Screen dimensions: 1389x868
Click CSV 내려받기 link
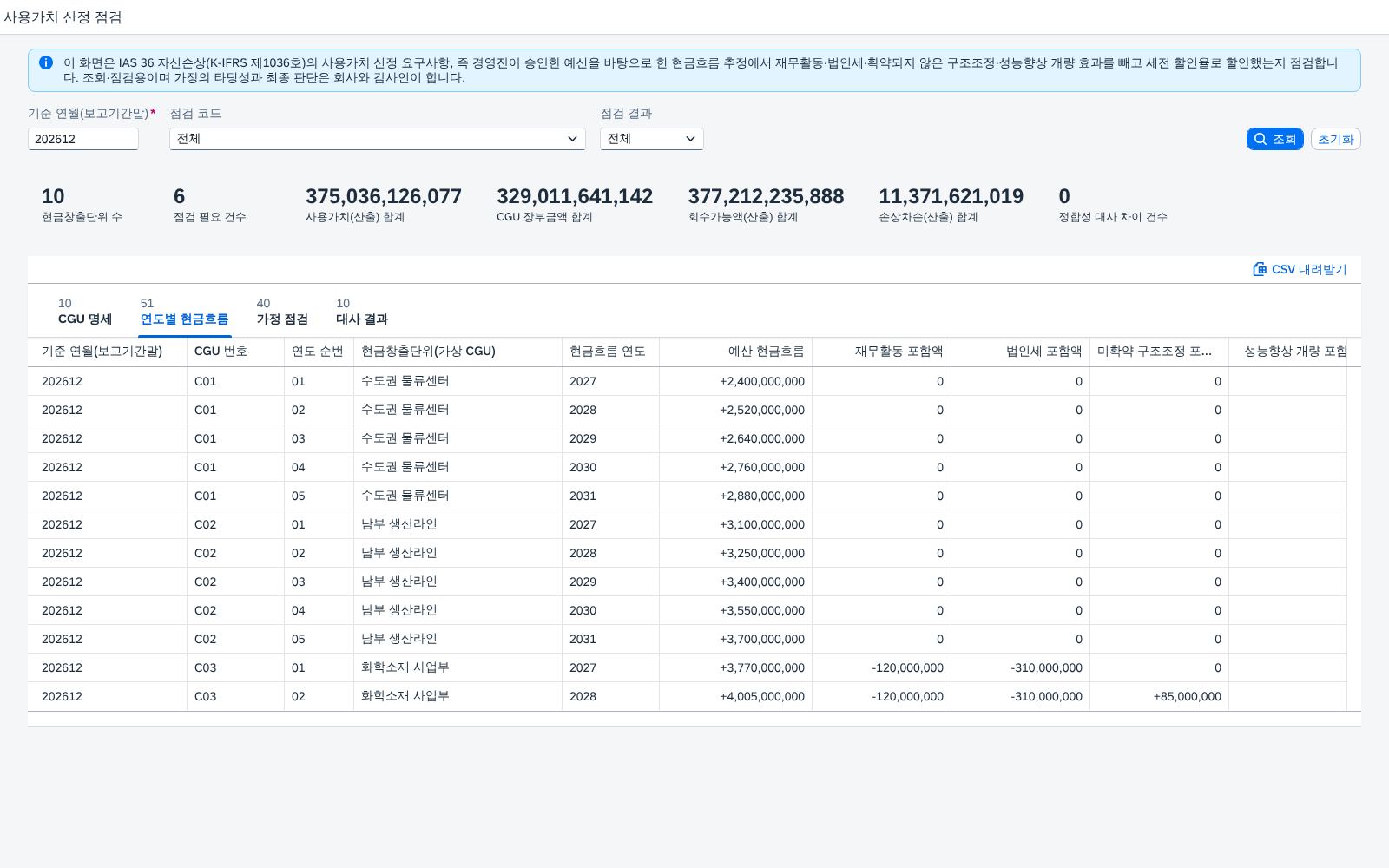[1300, 269]
